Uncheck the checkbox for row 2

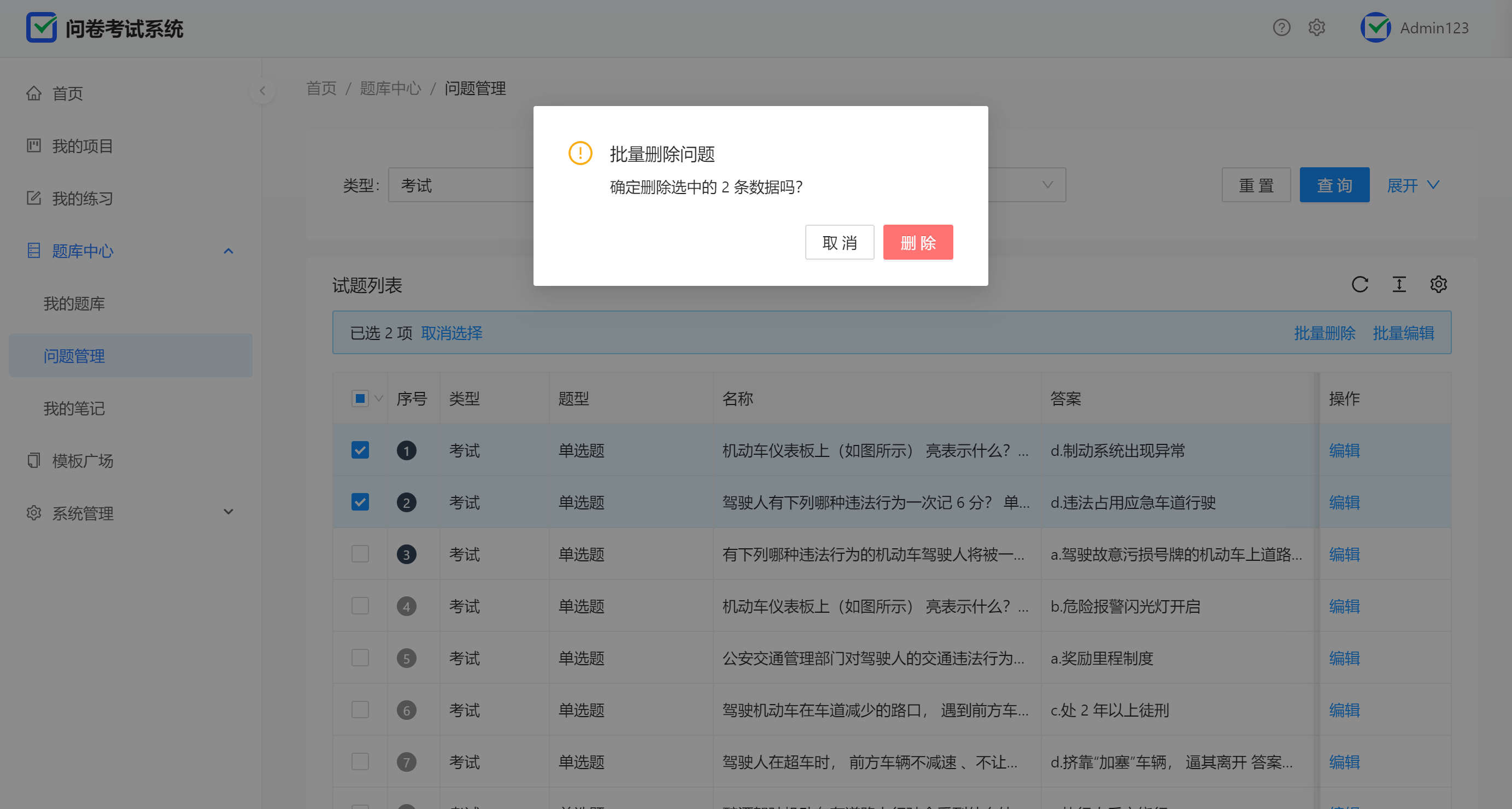[360, 502]
